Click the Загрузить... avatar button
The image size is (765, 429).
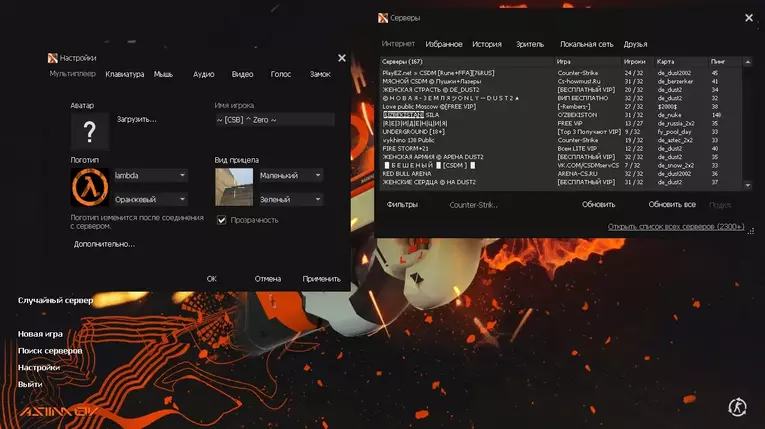(x=137, y=119)
